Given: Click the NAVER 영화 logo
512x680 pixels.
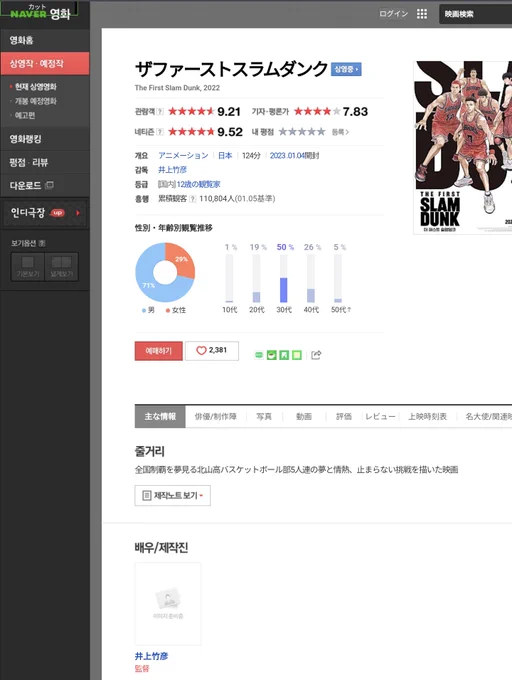Looking at the screenshot, I should pos(39,13).
